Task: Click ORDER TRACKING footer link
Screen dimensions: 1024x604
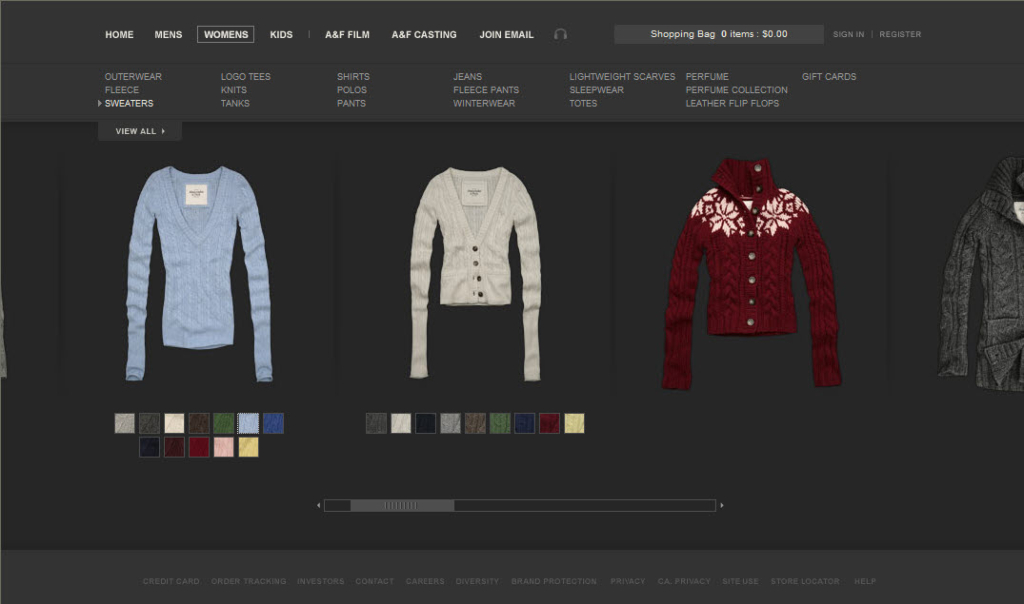Action: [x=249, y=581]
